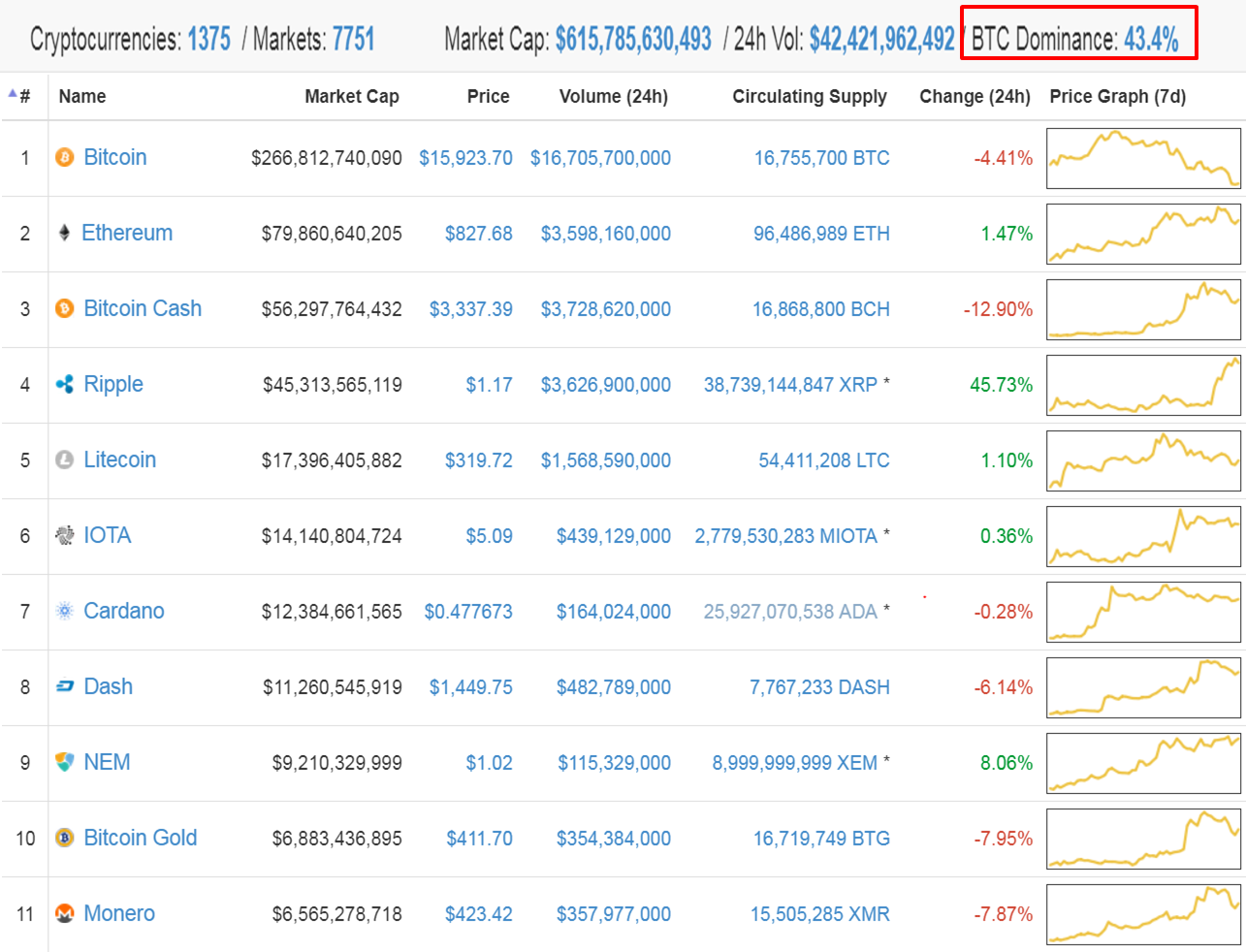The height and width of the screenshot is (952, 1246).
Task: Sort table by Volume (24h) header
Action: click(614, 96)
